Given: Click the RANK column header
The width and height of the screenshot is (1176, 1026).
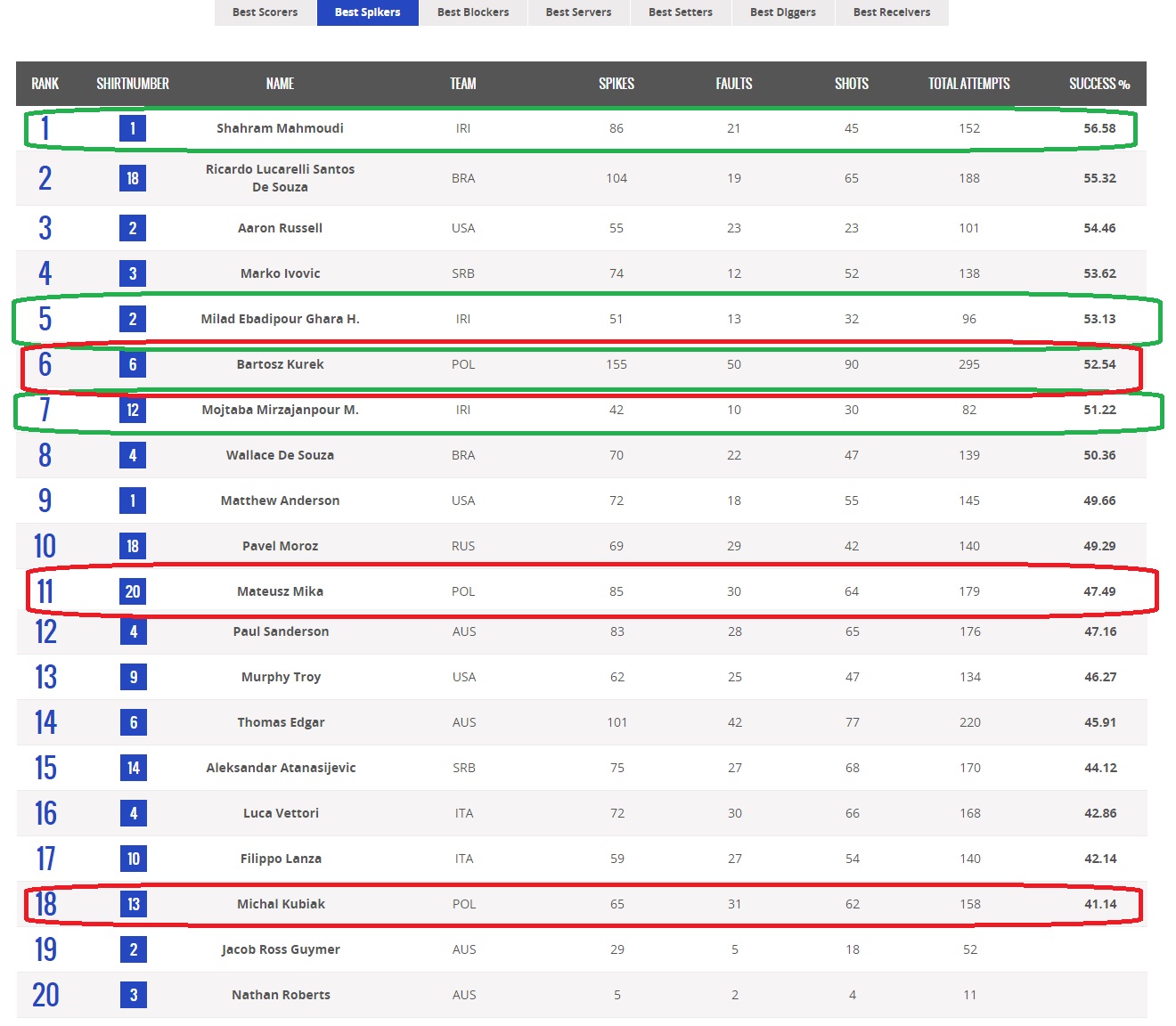Looking at the screenshot, I should pos(45,84).
